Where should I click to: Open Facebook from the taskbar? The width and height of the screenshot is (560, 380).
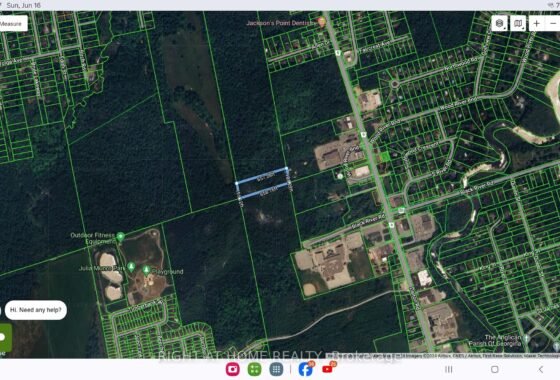point(306,369)
